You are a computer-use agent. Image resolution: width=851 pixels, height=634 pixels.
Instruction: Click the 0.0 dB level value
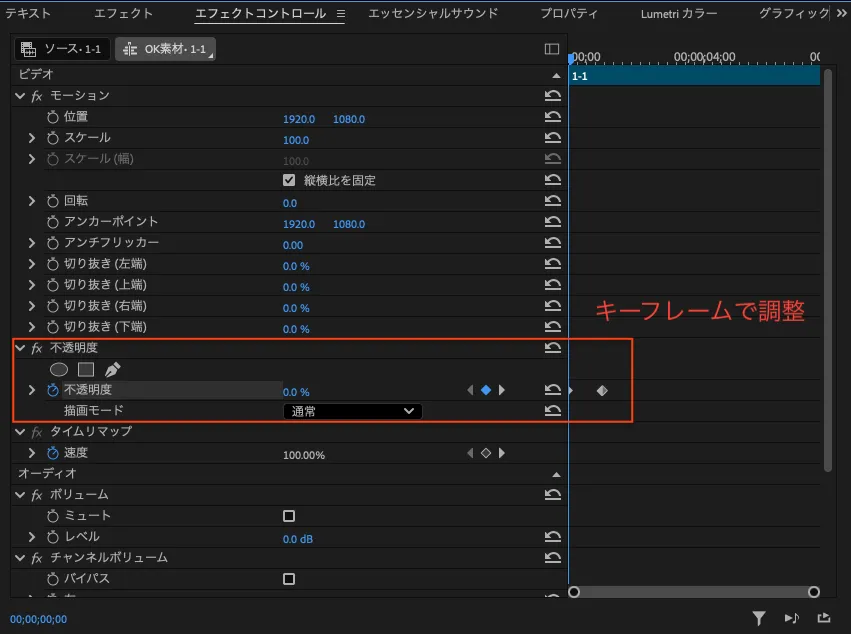(x=298, y=538)
